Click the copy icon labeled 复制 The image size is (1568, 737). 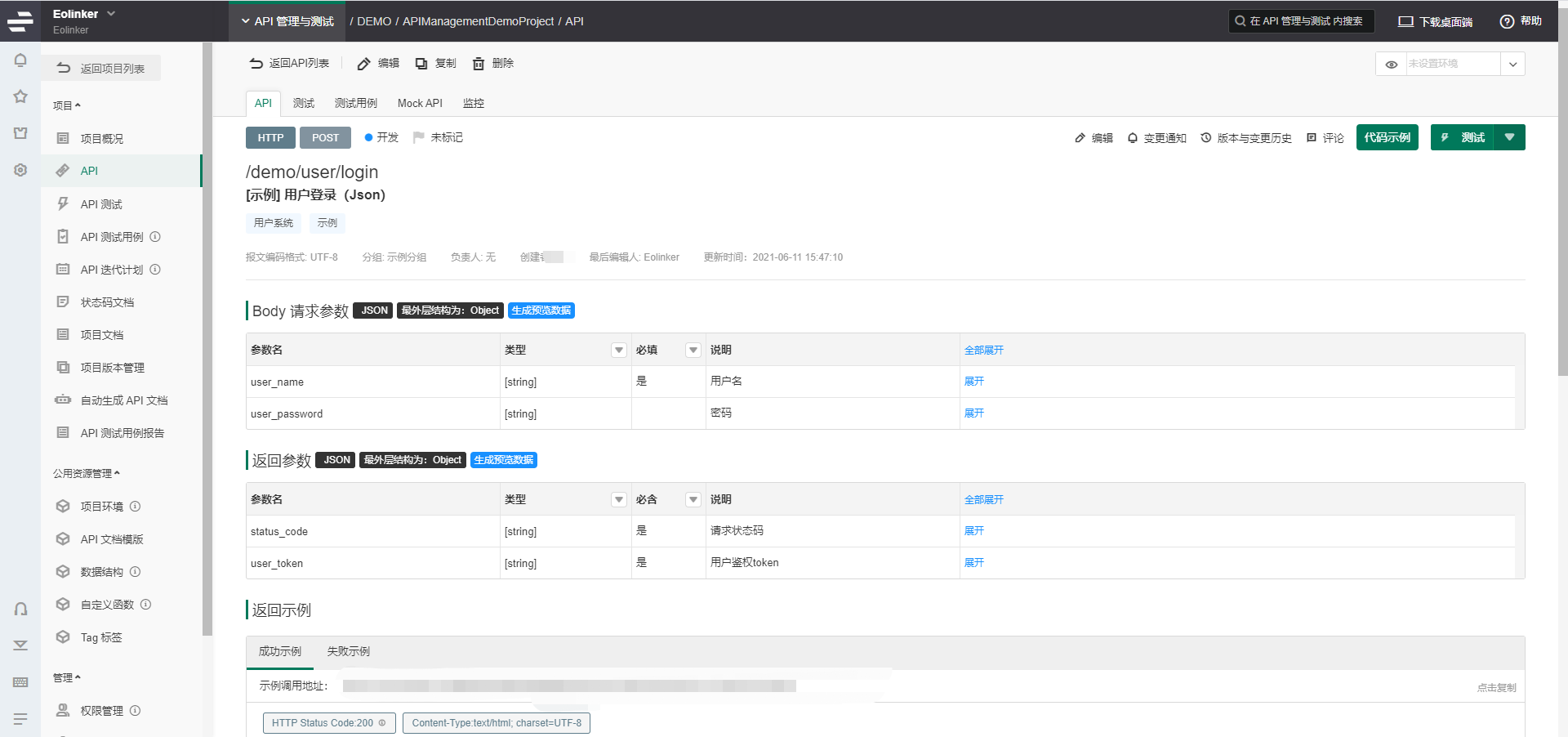pyautogui.click(x=421, y=64)
